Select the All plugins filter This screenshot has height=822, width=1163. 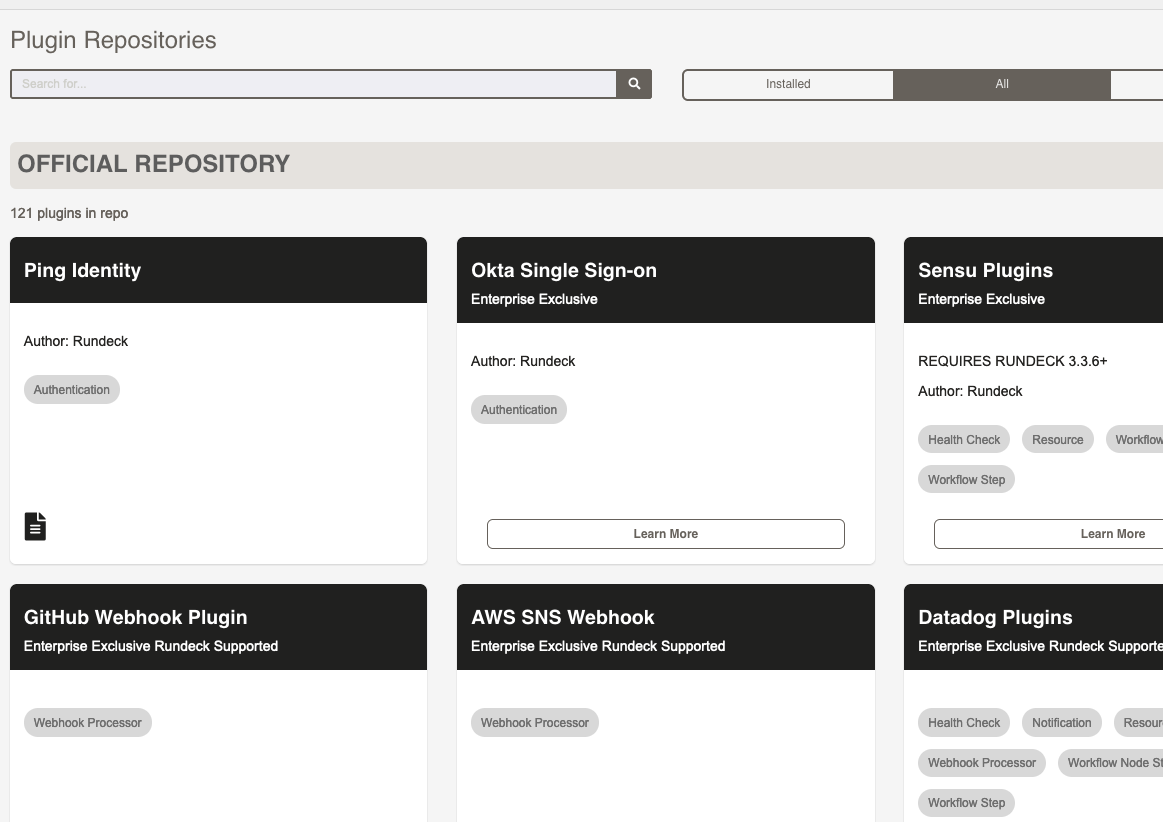tap(1001, 85)
